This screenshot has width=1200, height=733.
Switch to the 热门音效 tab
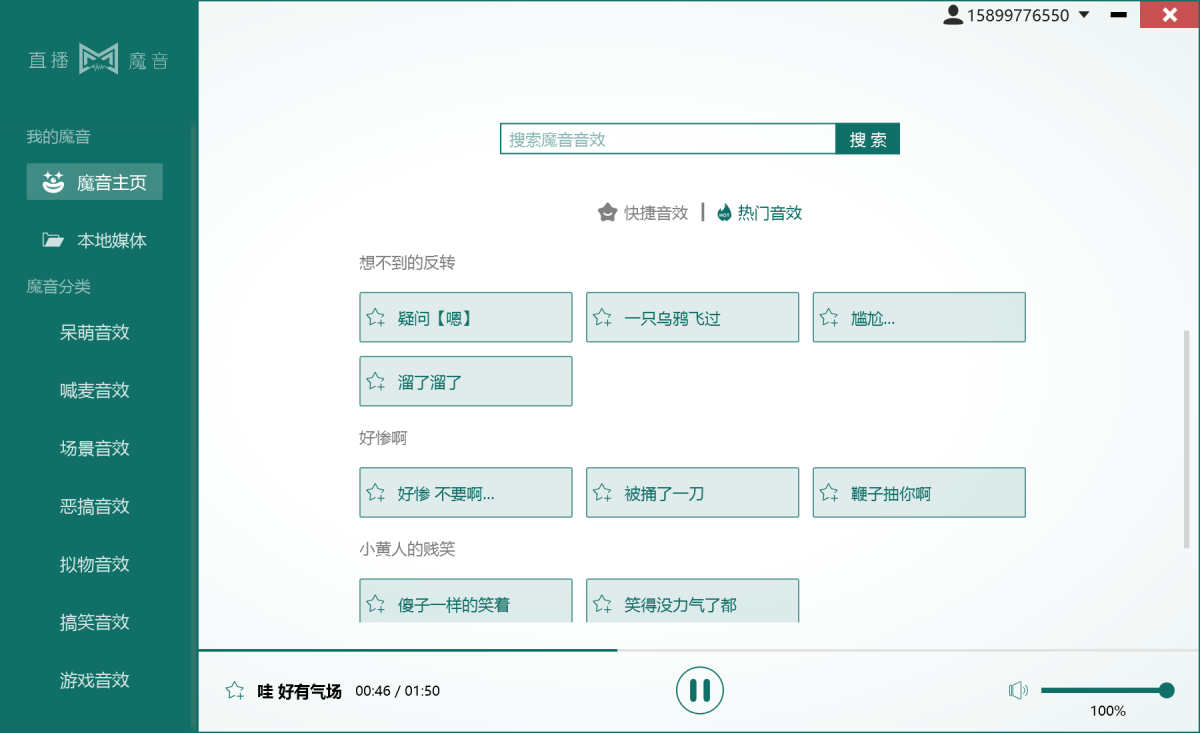[768, 212]
